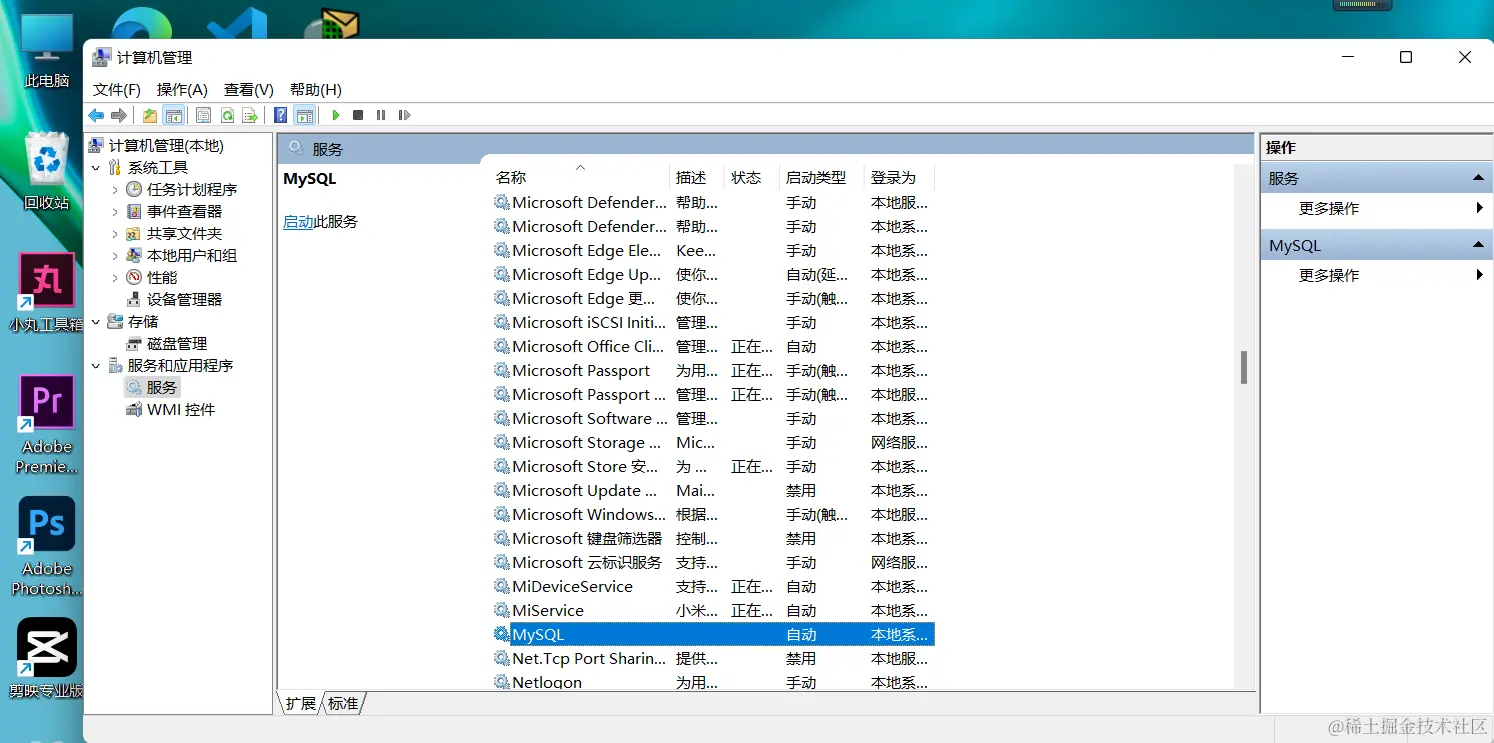Viewport: 1494px width, 743px height.
Task: Click the pause service toolbar icon
Action: (381, 115)
